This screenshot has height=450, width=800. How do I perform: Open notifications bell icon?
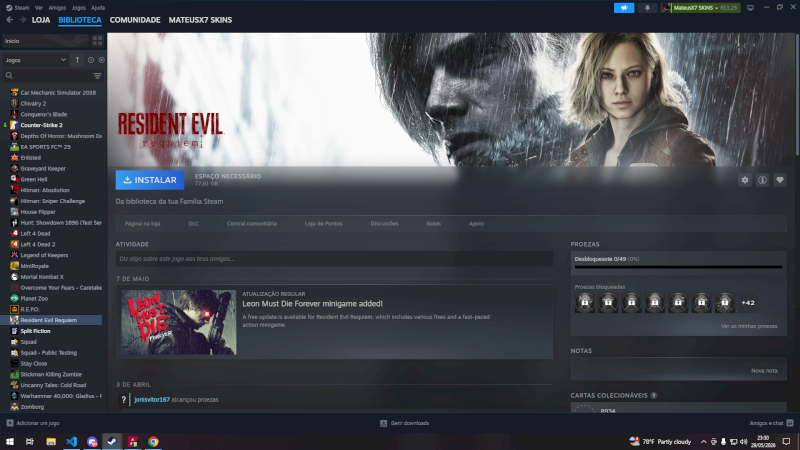click(x=647, y=8)
